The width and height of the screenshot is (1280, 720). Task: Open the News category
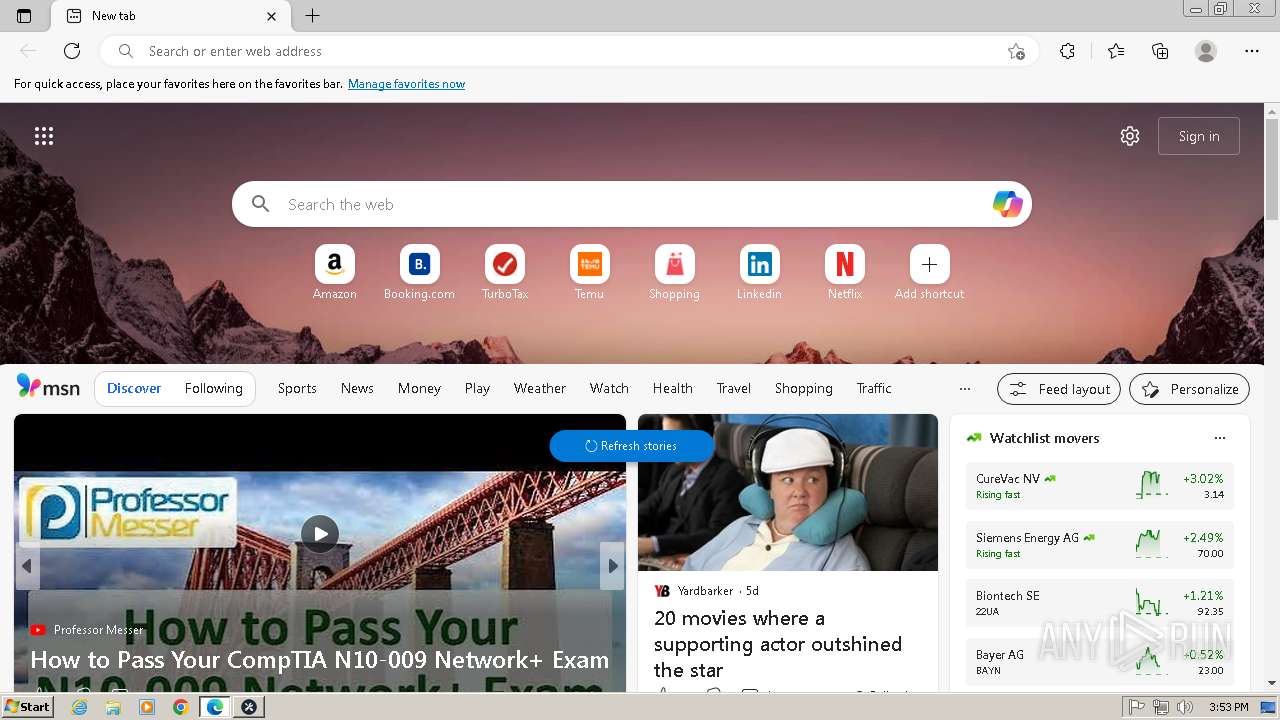coord(357,388)
